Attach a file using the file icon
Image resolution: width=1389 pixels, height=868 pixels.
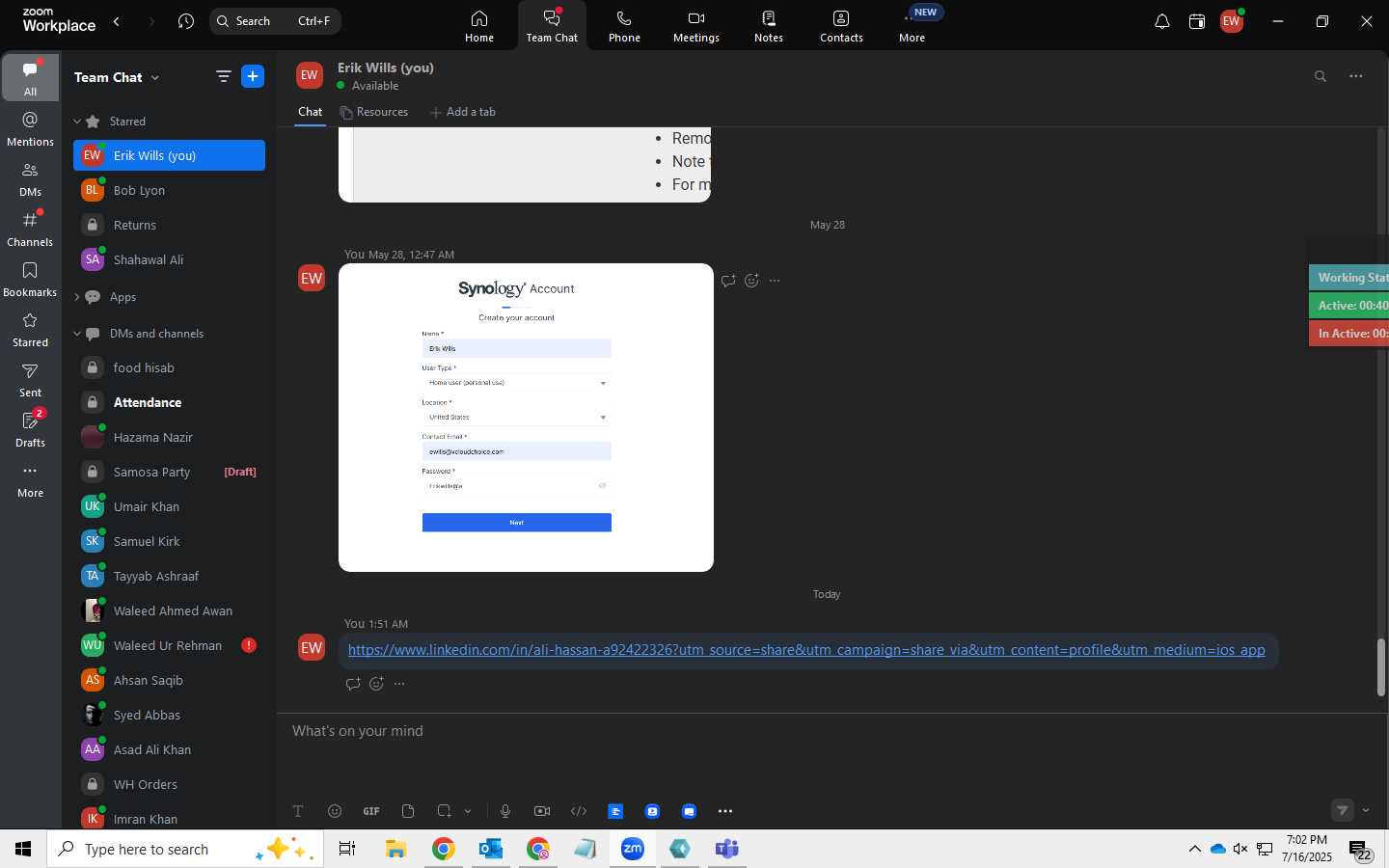pyautogui.click(x=408, y=811)
